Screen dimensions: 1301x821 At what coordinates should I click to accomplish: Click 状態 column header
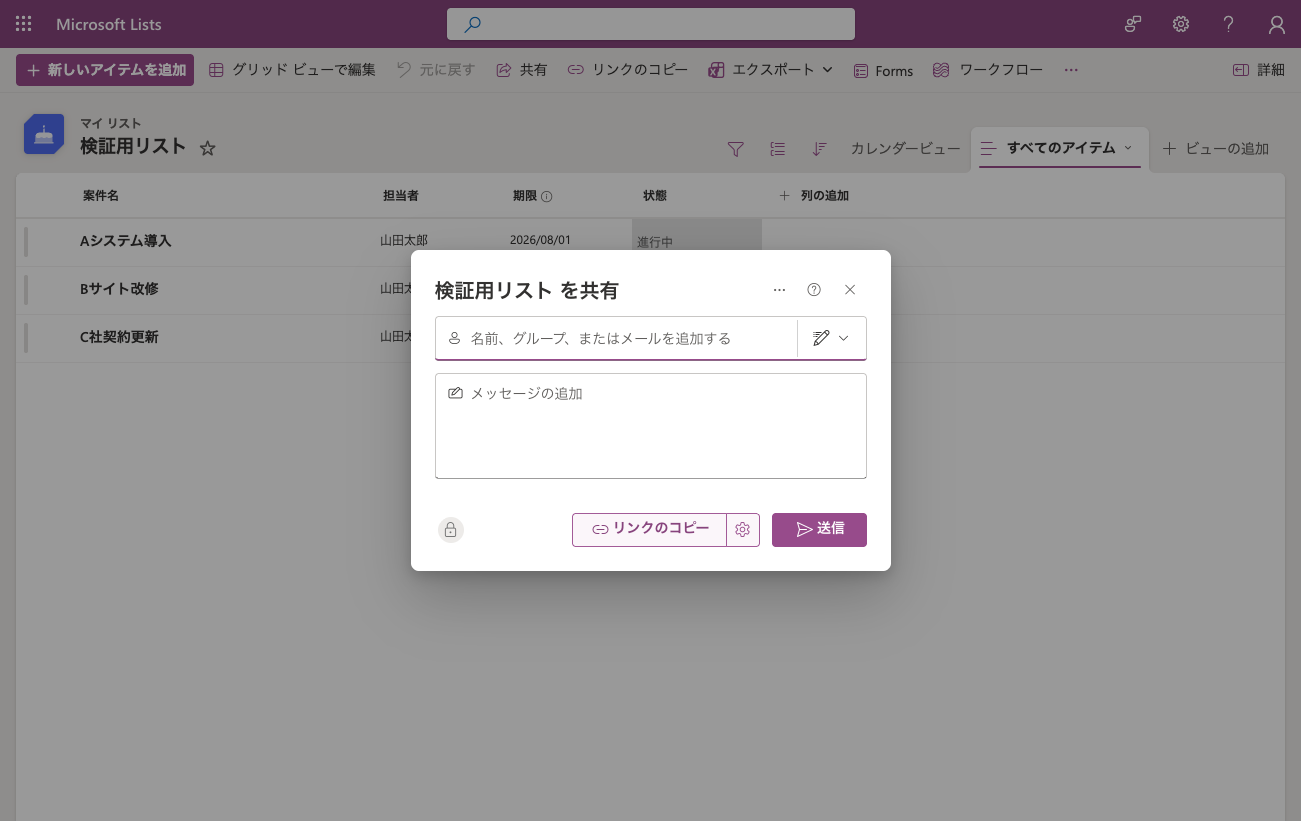pyautogui.click(x=655, y=196)
